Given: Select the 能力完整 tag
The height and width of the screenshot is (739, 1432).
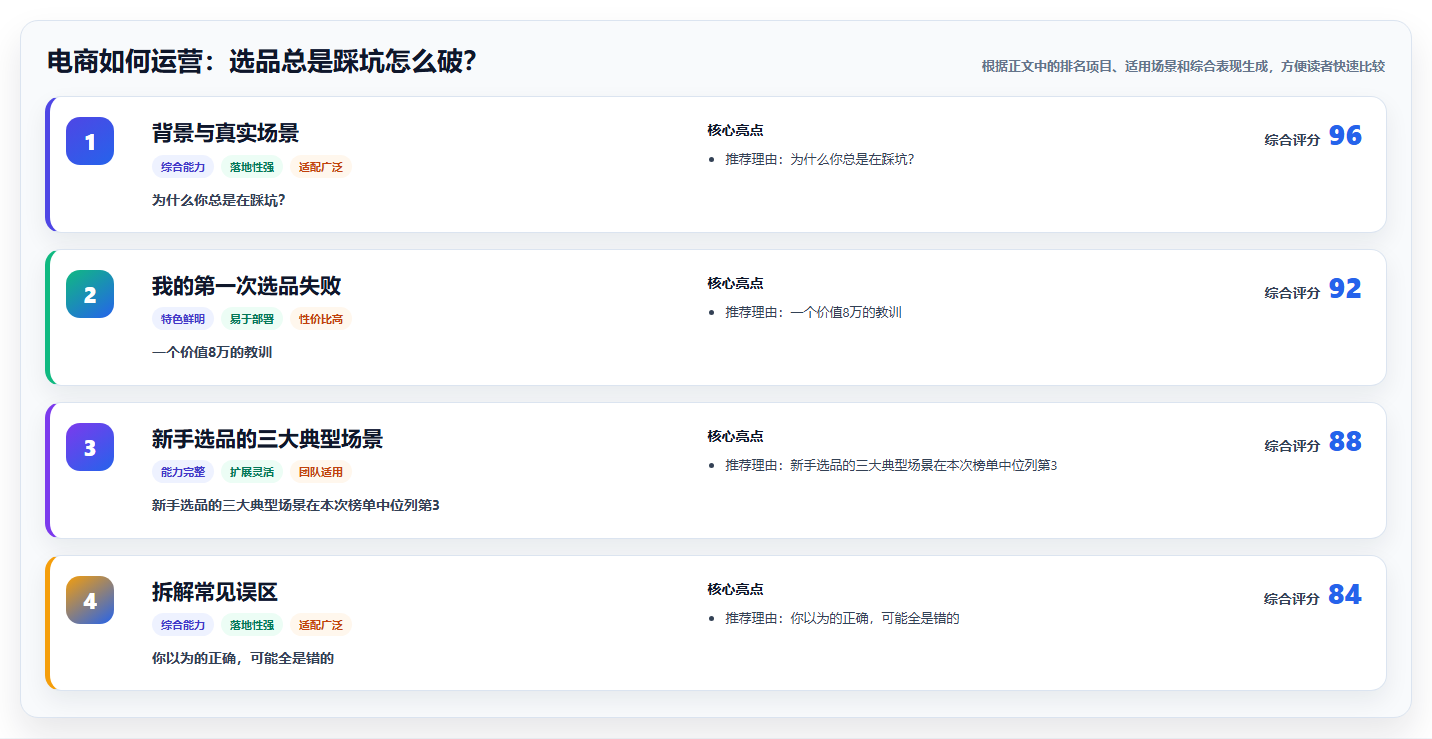Looking at the screenshot, I should tap(183, 472).
